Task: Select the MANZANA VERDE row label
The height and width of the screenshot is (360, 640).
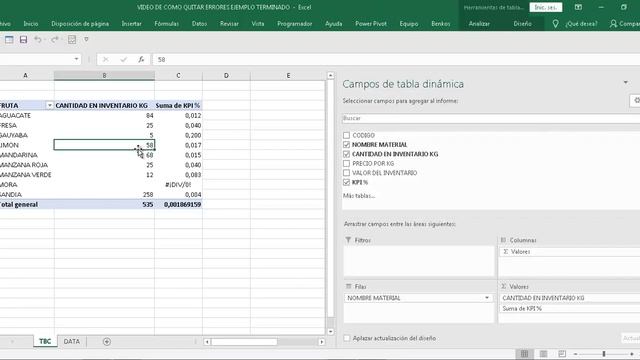Action: tap(27, 175)
